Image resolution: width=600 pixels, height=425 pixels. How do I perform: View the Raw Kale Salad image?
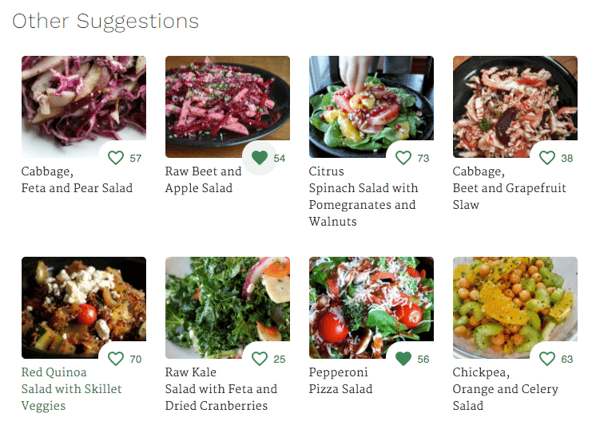[x=215, y=300]
